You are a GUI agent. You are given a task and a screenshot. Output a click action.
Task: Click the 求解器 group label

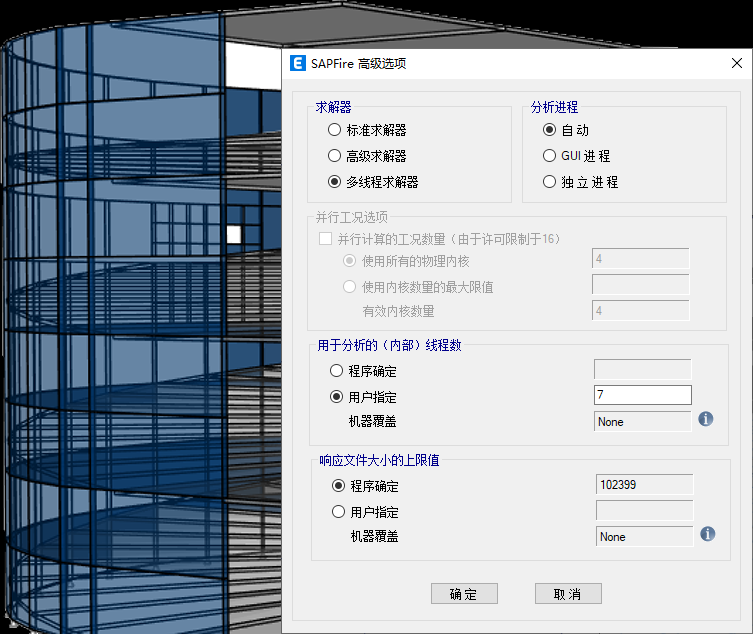point(333,107)
